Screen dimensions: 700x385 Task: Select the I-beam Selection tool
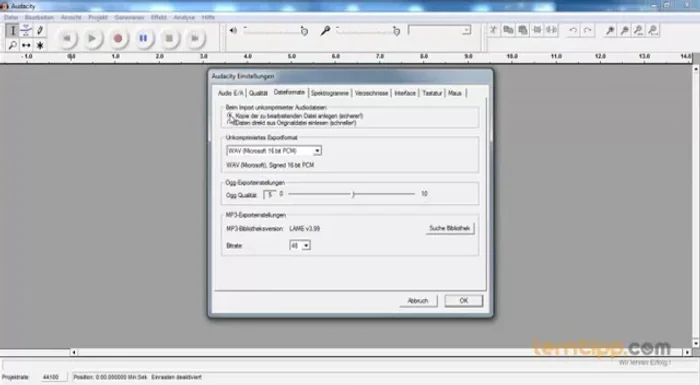pos(12,30)
